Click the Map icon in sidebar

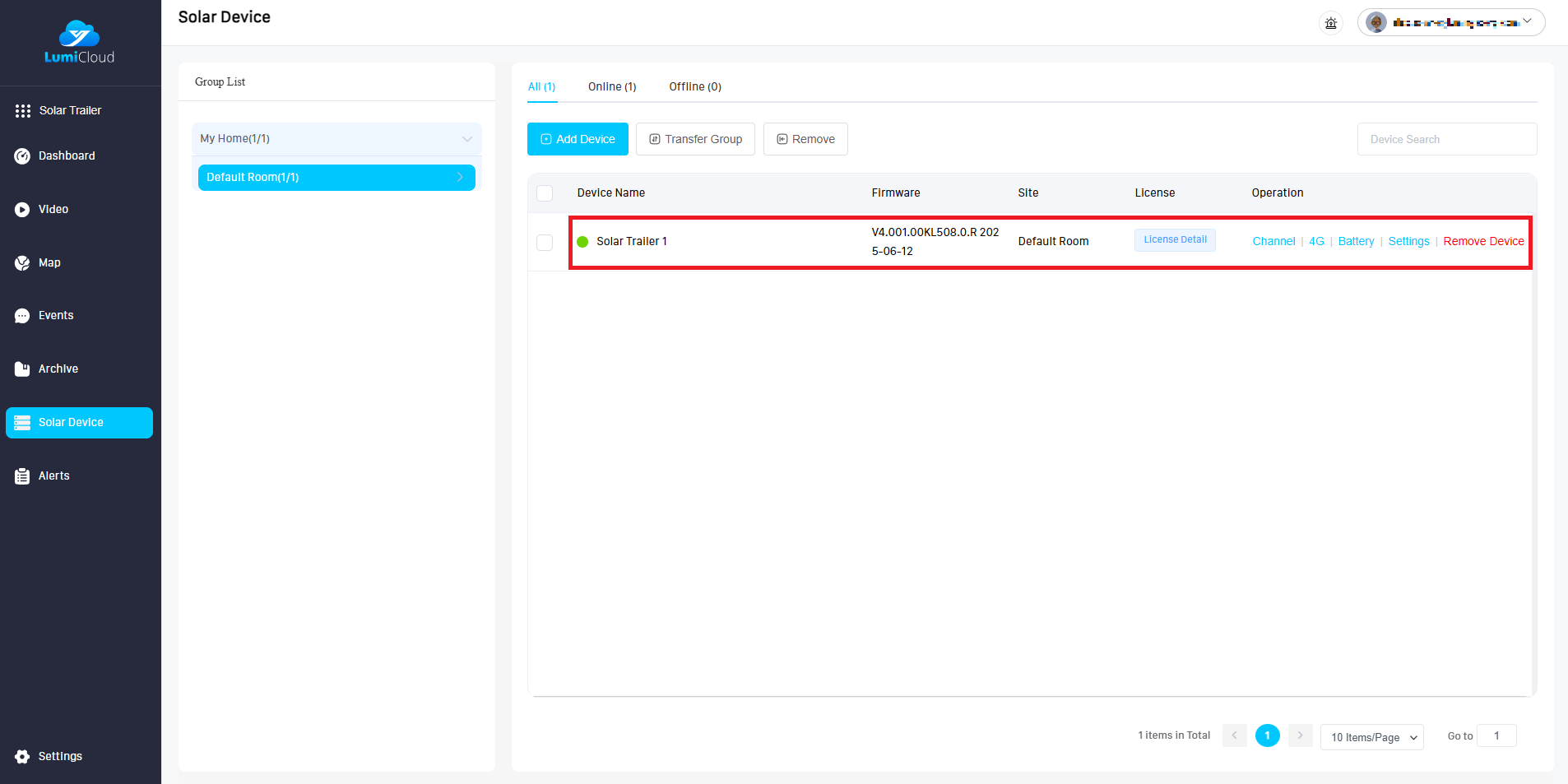[x=22, y=263]
